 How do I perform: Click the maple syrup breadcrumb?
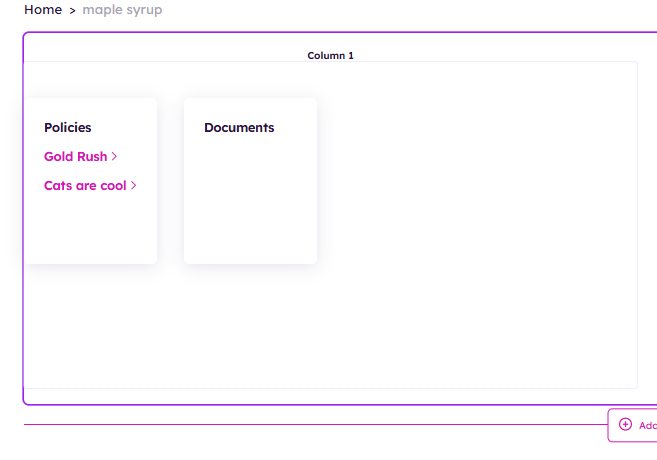122,10
